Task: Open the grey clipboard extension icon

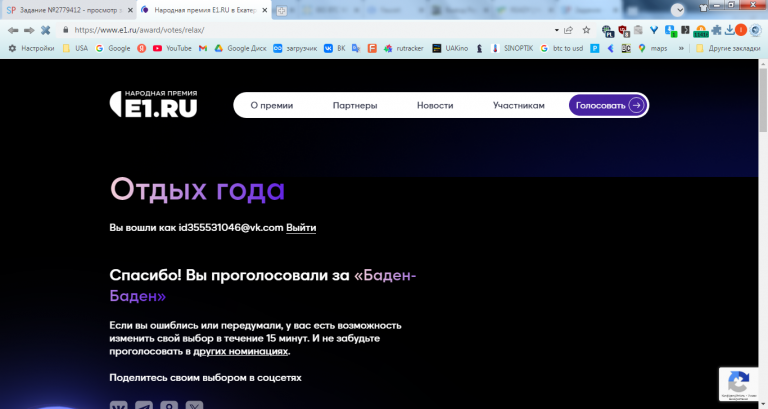Action: click(x=638, y=30)
